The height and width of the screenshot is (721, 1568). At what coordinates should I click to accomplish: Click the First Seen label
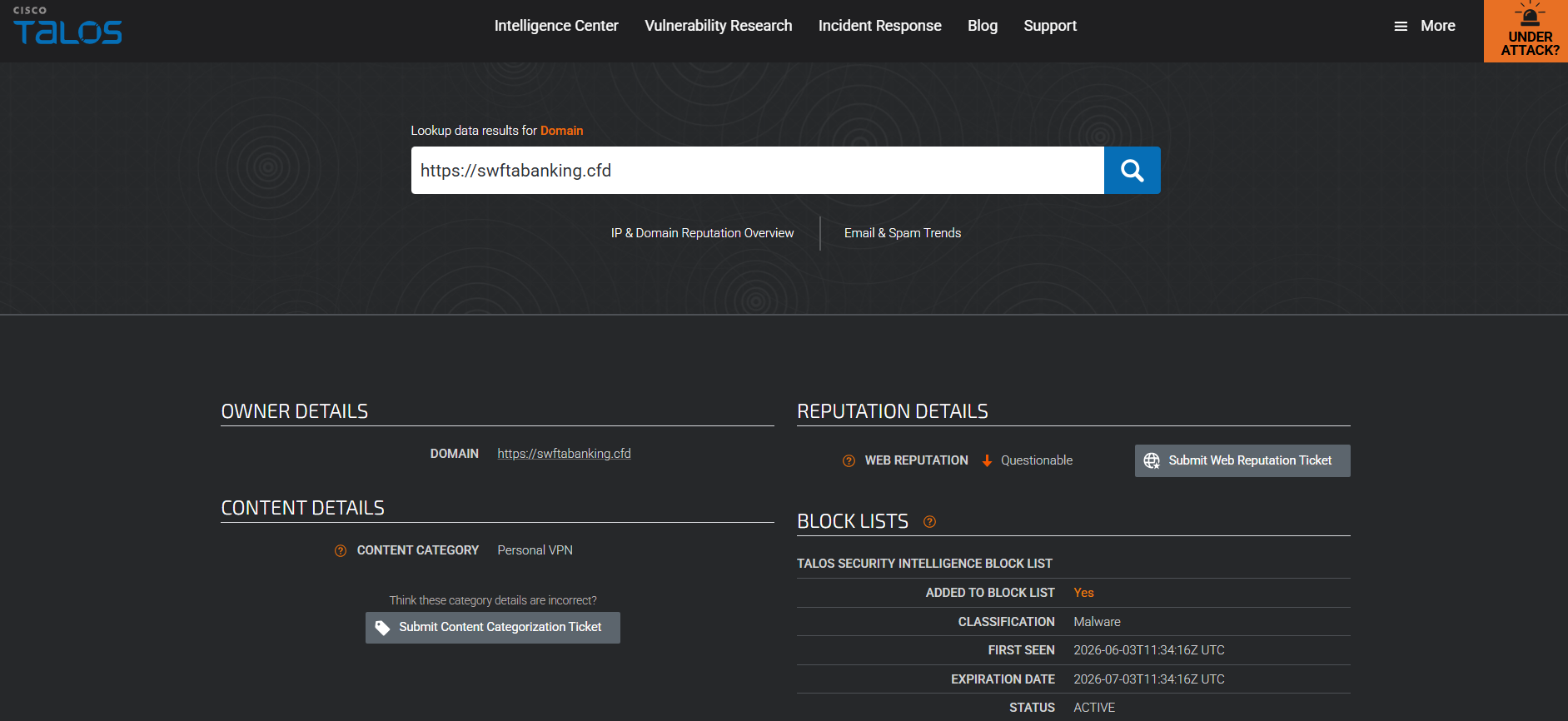(1021, 650)
